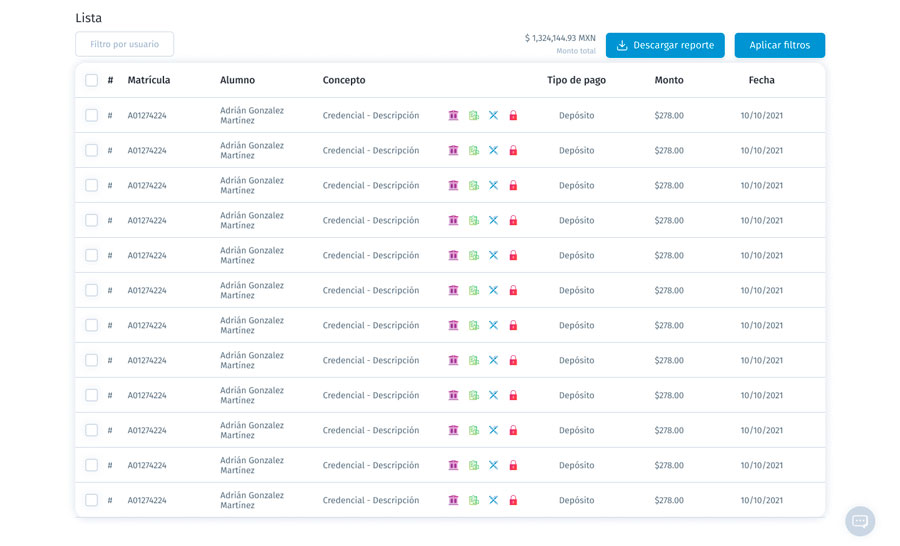Click green clipboard icon in ninth table row
Screen dimensions: 900x546
click(474, 396)
